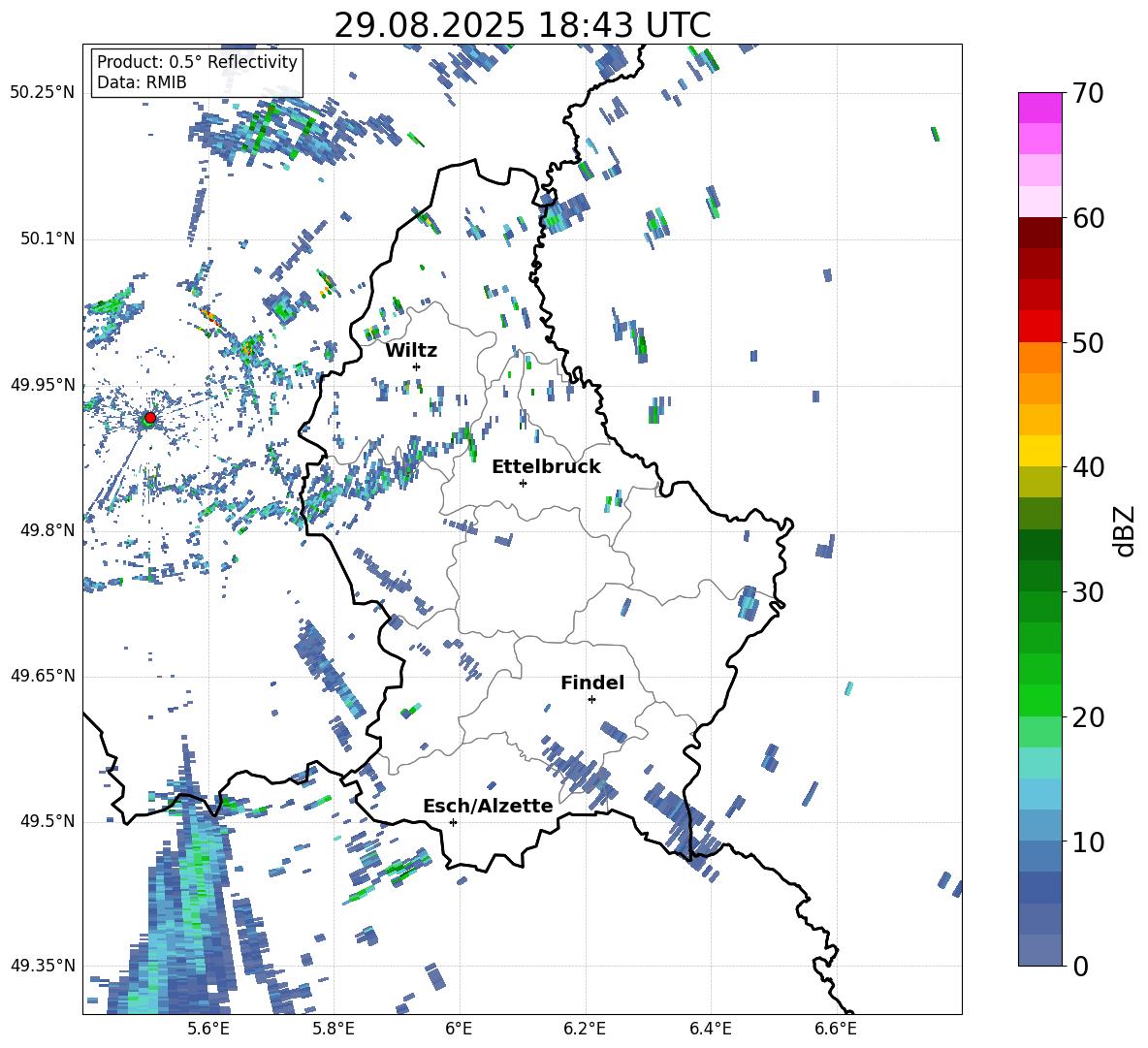Click the Esch/Alzette city label
The height and width of the screenshot is (1048, 1148).
(x=488, y=806)
